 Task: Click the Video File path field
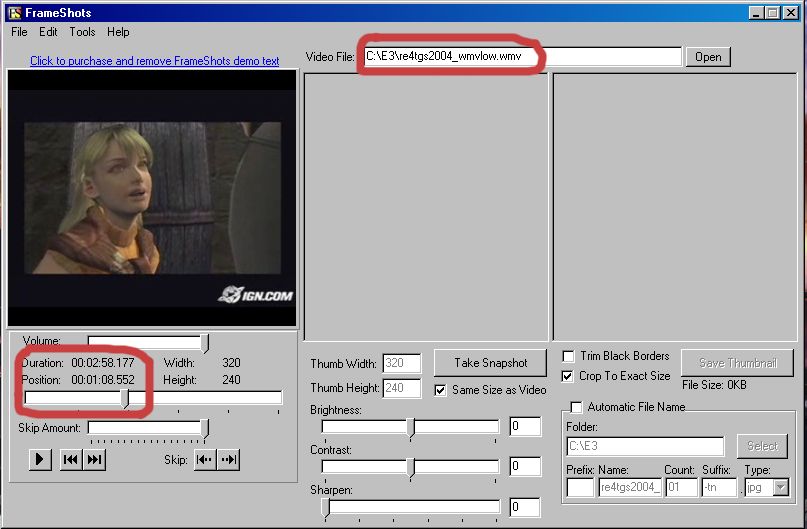pos(520,57)
